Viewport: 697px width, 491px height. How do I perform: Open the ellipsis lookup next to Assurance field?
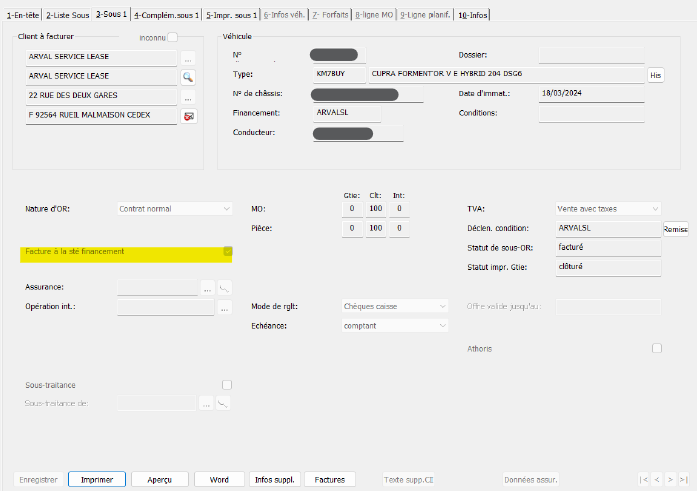click(207, 288)
